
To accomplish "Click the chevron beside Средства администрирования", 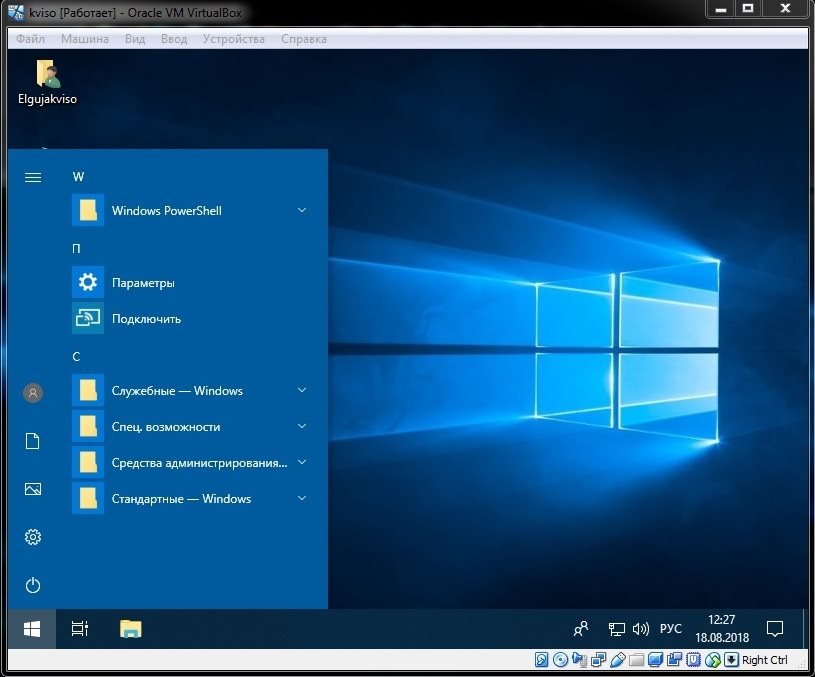I will tap(301, 462).
